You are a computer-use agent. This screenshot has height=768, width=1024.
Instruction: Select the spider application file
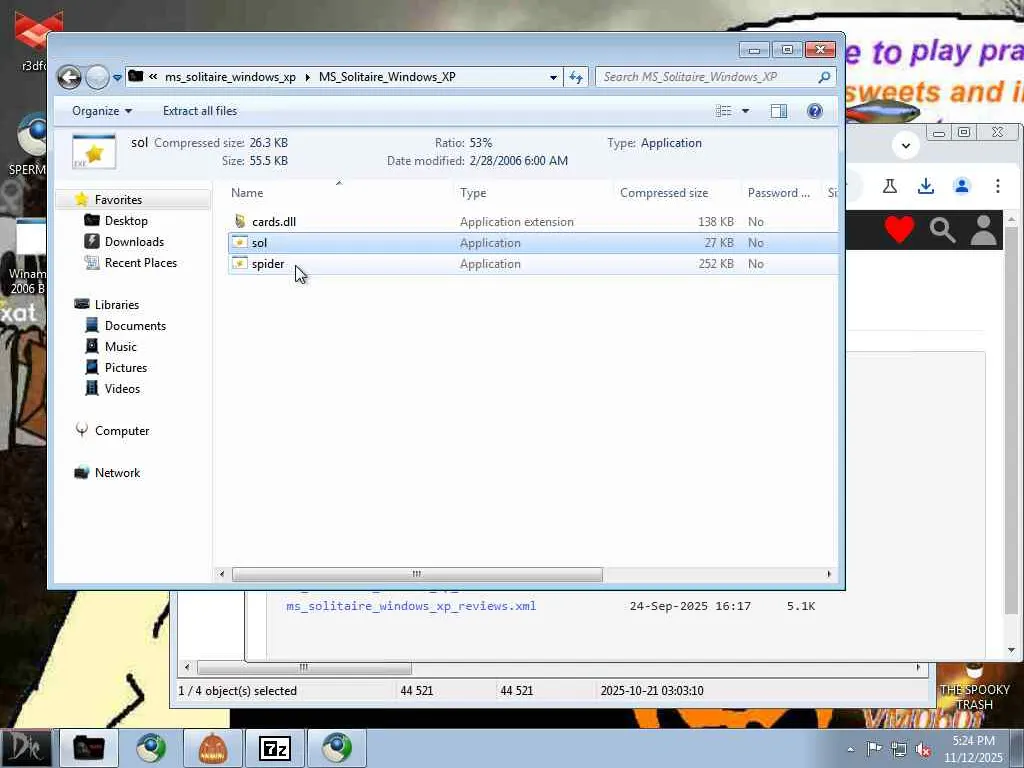532,264
